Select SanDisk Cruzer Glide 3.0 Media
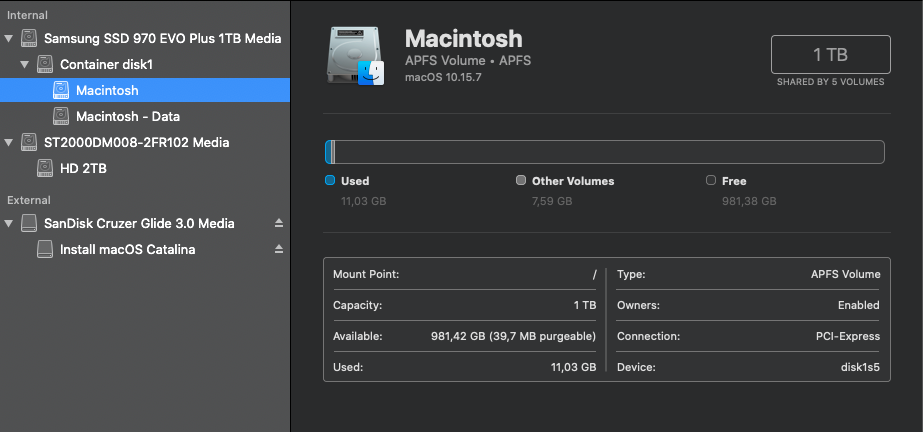 coord(145,223)
